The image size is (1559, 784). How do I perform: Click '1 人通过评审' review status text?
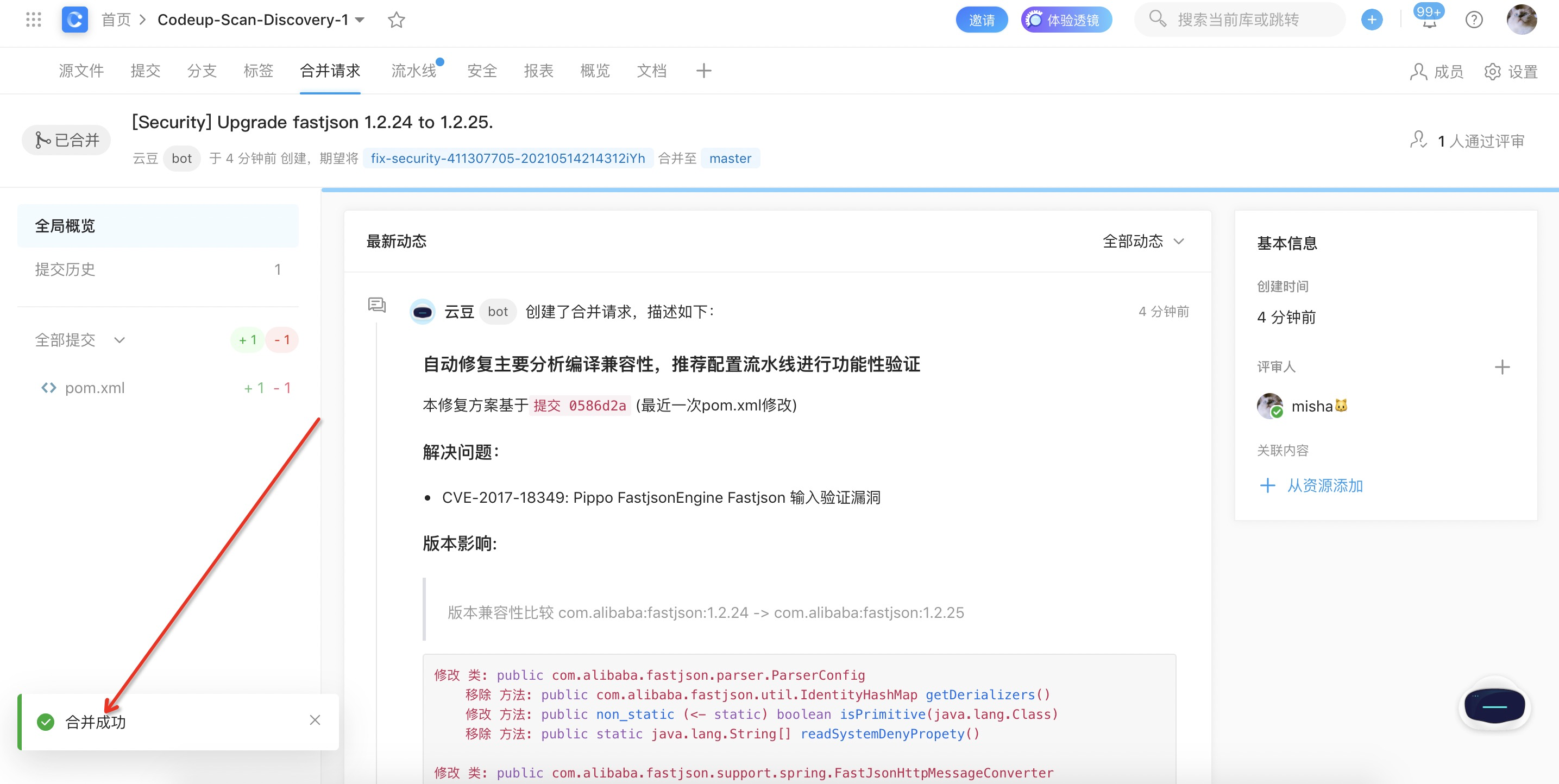point(1481,141)
